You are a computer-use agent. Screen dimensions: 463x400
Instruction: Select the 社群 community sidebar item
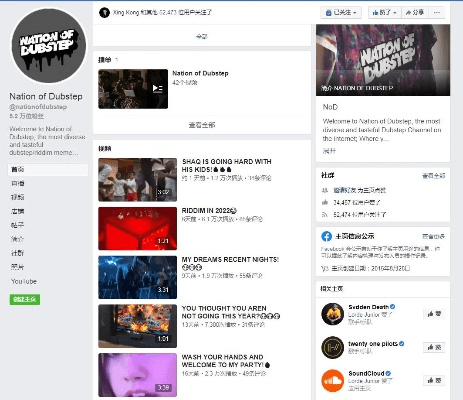point(18,253)
